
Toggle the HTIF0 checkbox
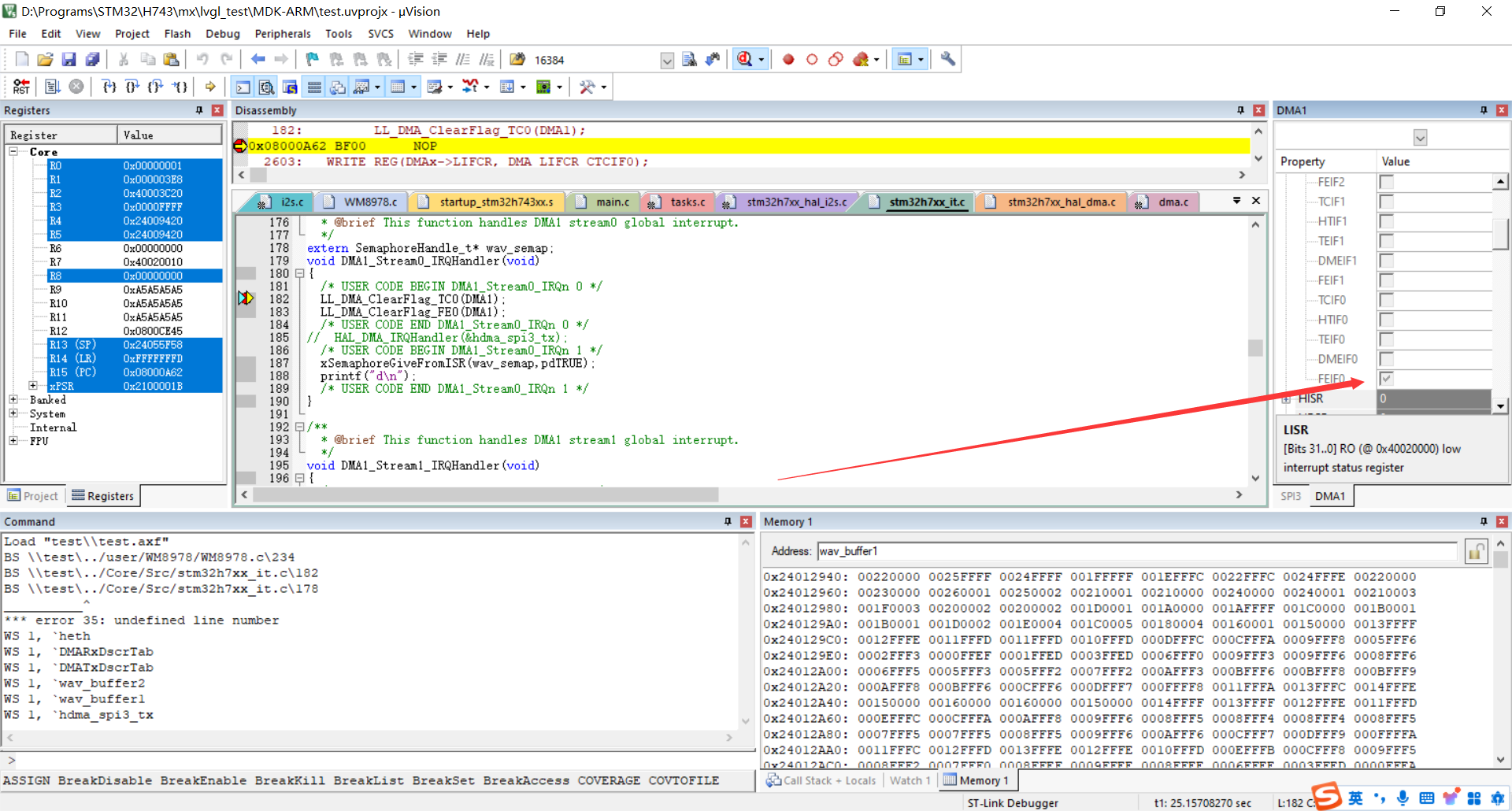(1387, 320)
